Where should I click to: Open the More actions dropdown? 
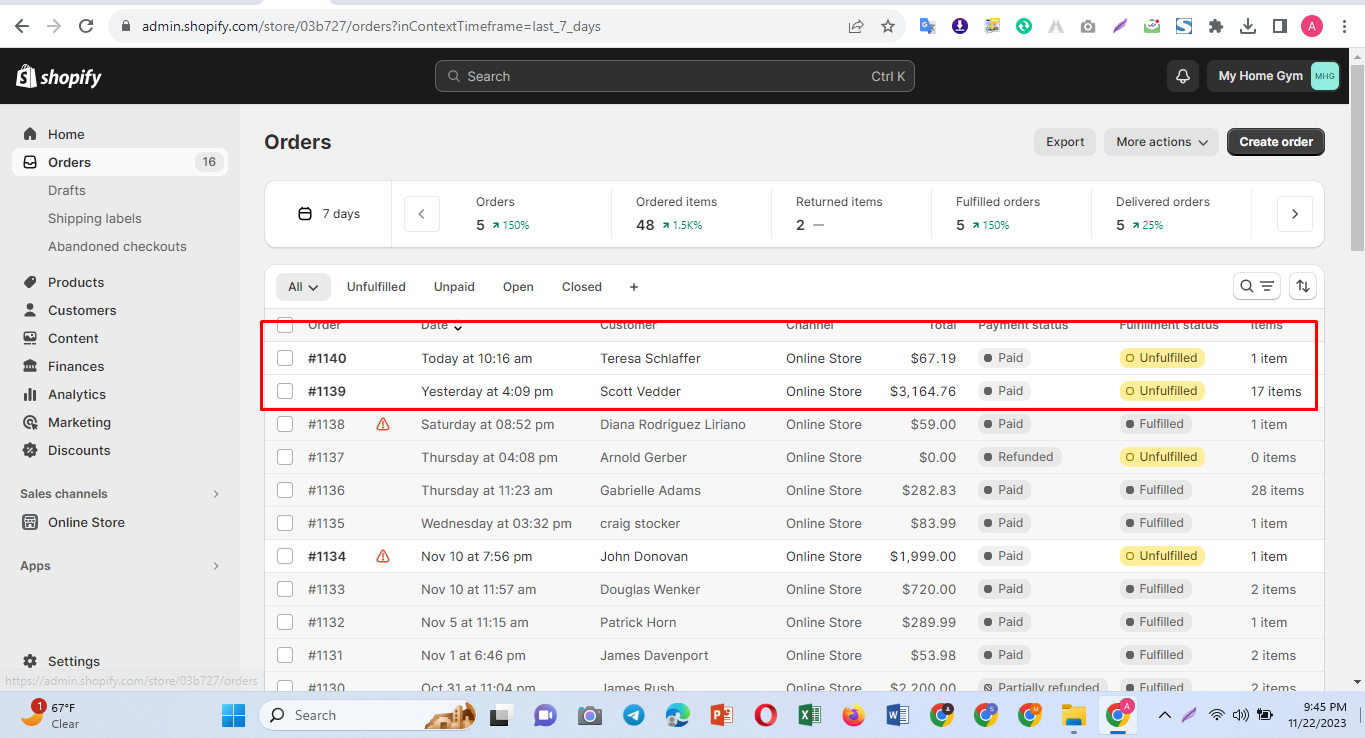pyautogui.click(x=1161, y=142)
